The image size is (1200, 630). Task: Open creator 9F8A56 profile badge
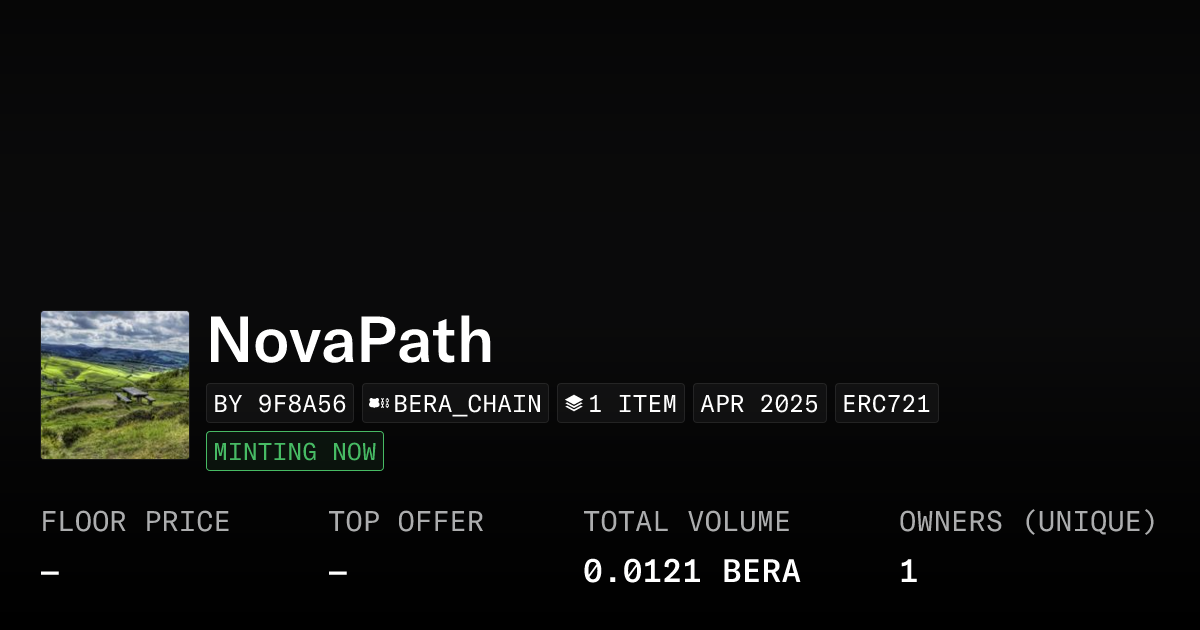click(x=280, y=404)
